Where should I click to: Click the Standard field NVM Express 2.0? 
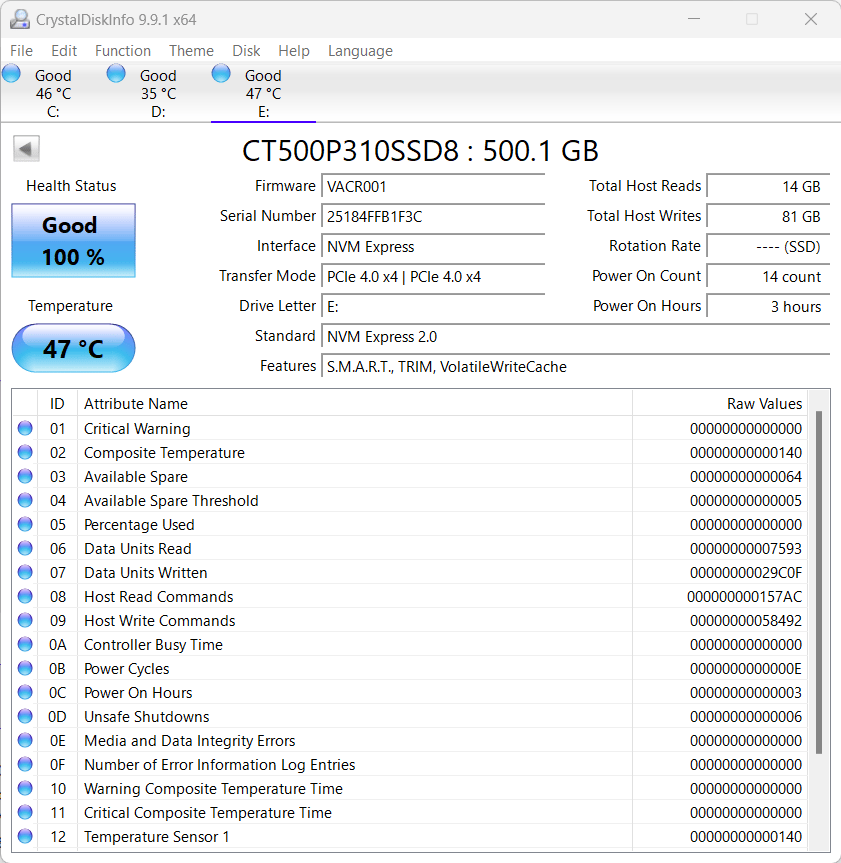click(576, 336)
